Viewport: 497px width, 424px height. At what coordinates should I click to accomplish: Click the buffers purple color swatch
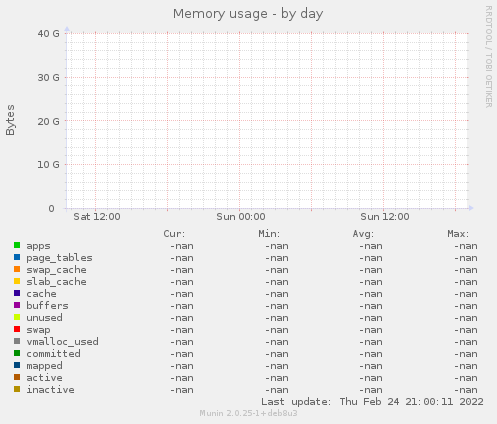(17, 305)
